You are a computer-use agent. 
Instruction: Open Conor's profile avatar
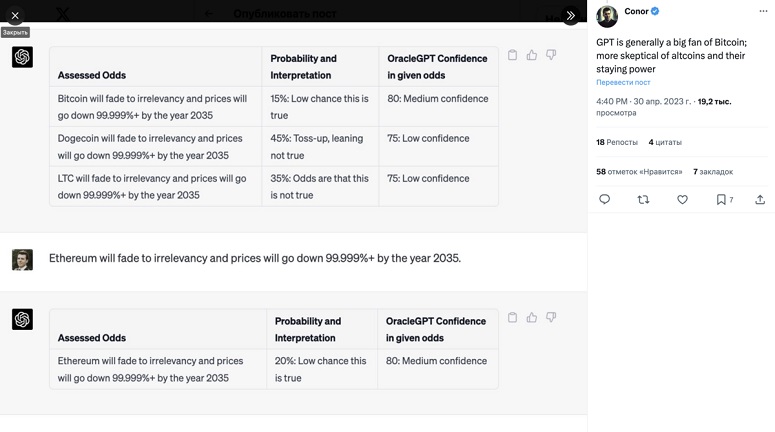(x=607, y=16)
